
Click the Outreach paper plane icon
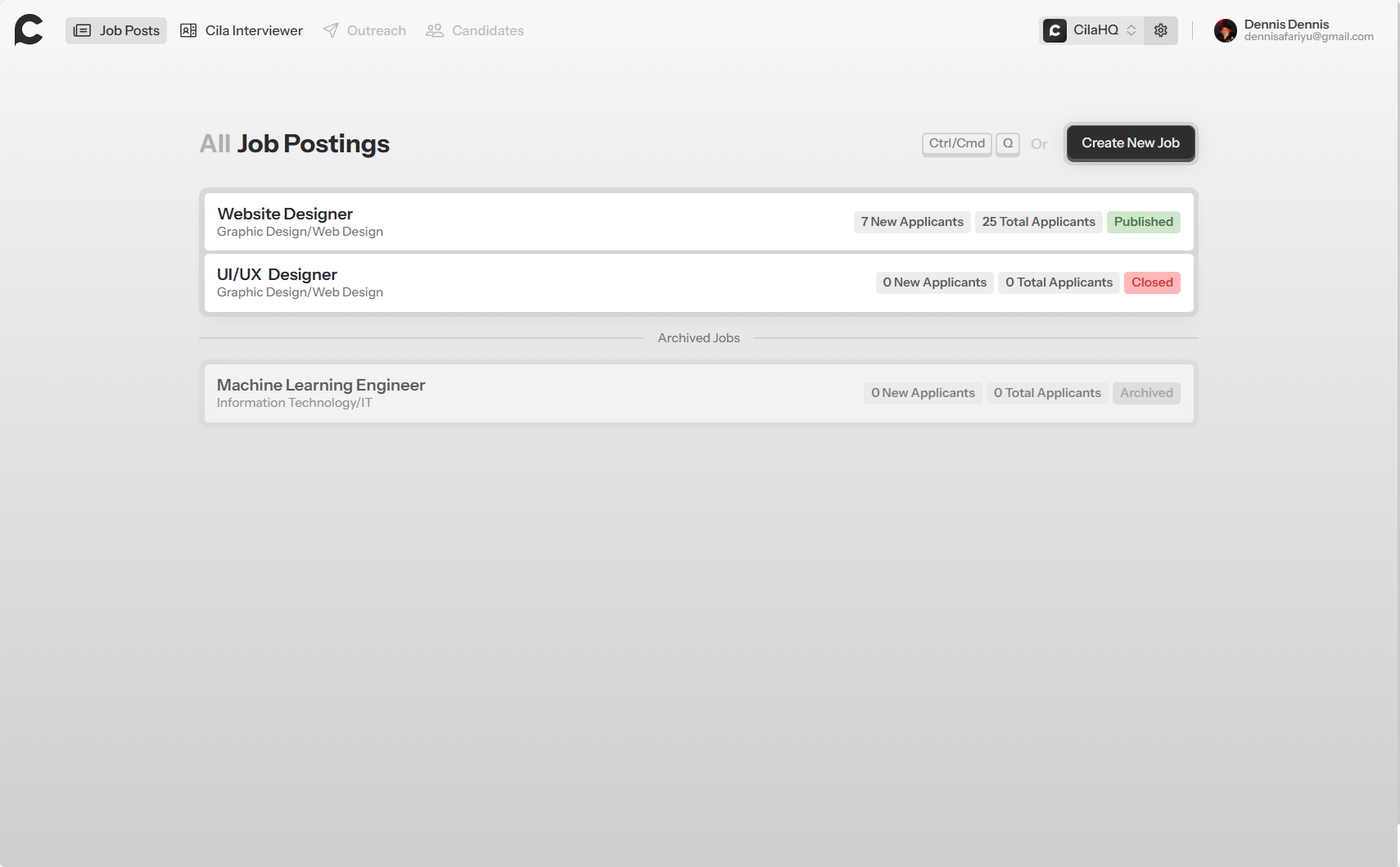point(331,30)
